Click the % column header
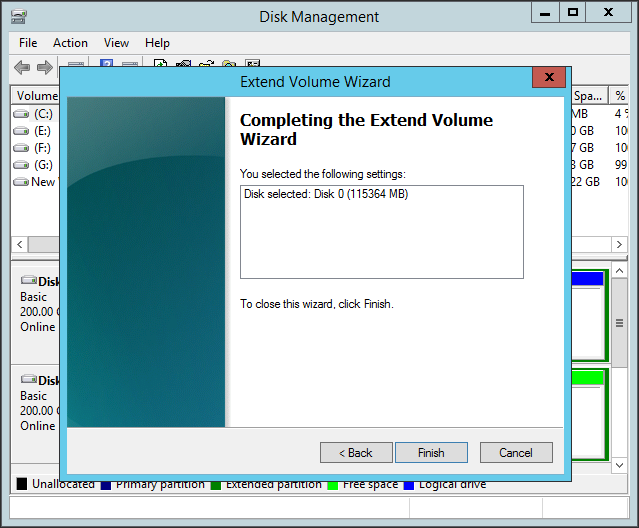This screenshot has width=639, height=528. click(x=620, y=96)
